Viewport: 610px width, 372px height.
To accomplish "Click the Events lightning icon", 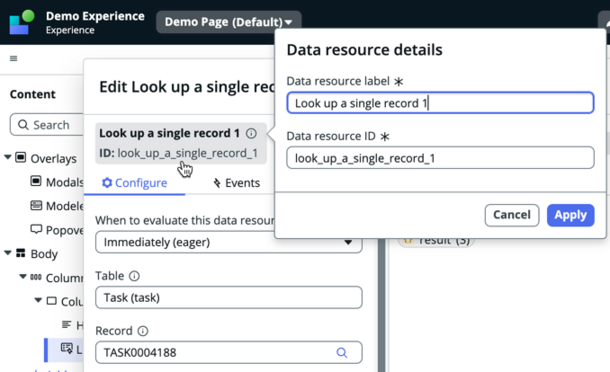I will (x=217, y=183).
